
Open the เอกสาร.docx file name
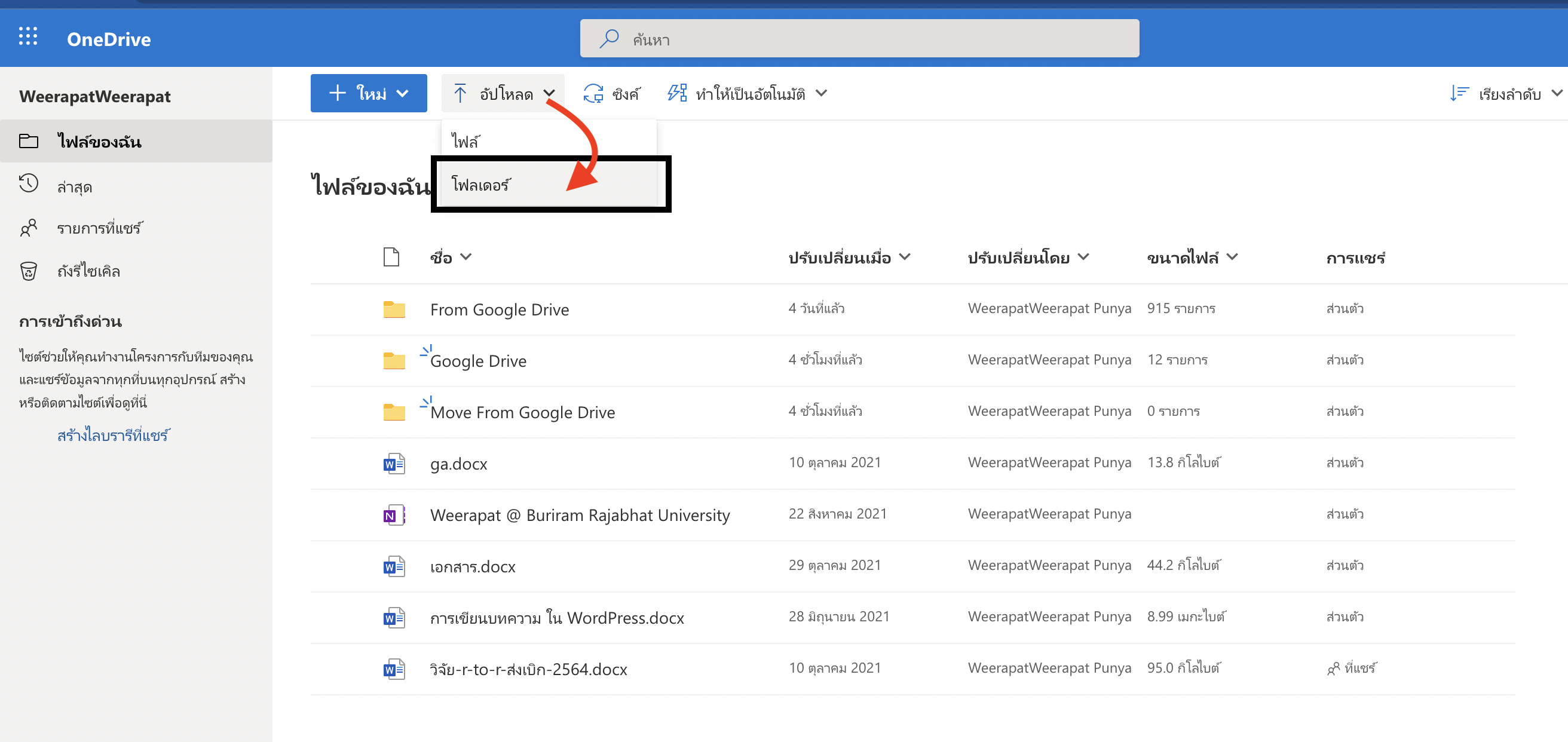tap(473, 567)
